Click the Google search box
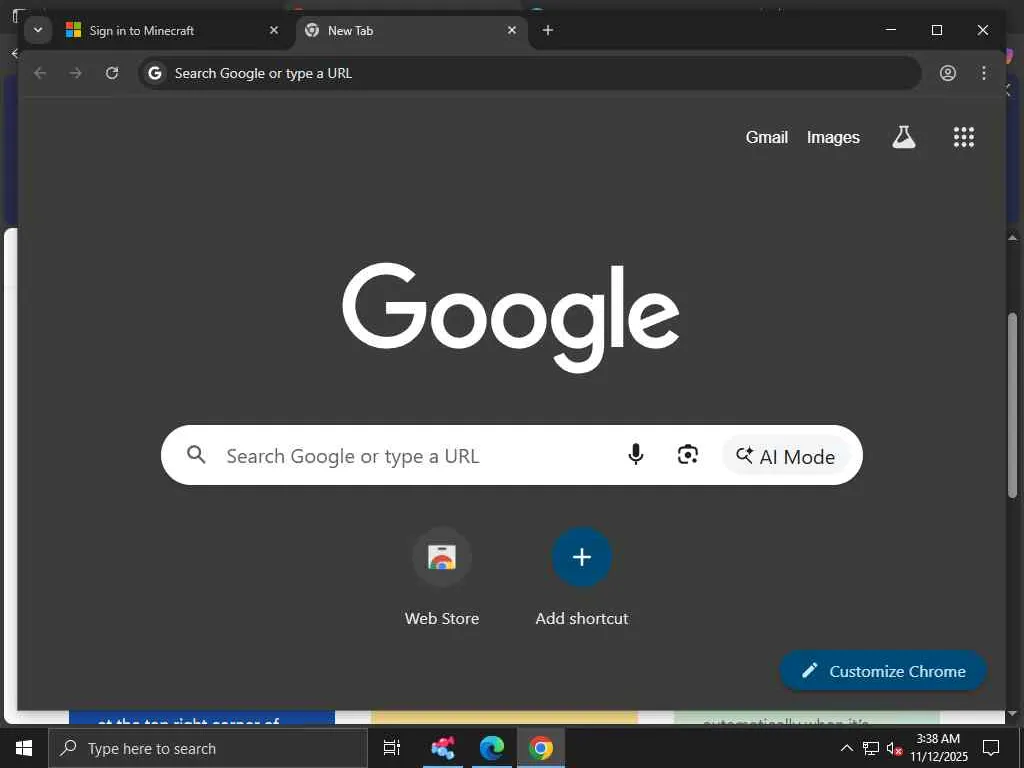 click(x=511, y=455)
